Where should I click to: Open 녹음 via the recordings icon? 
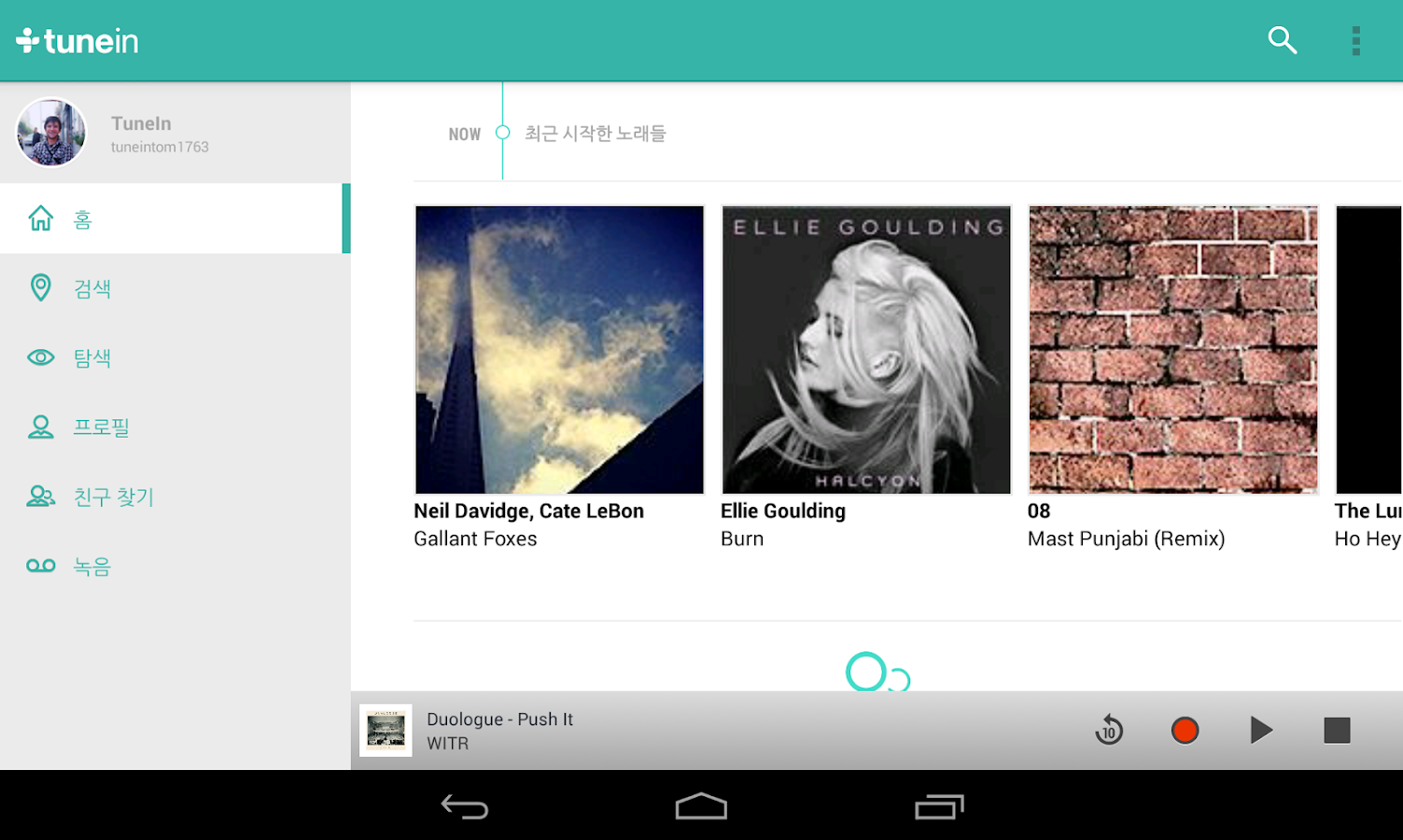(41, 566)
